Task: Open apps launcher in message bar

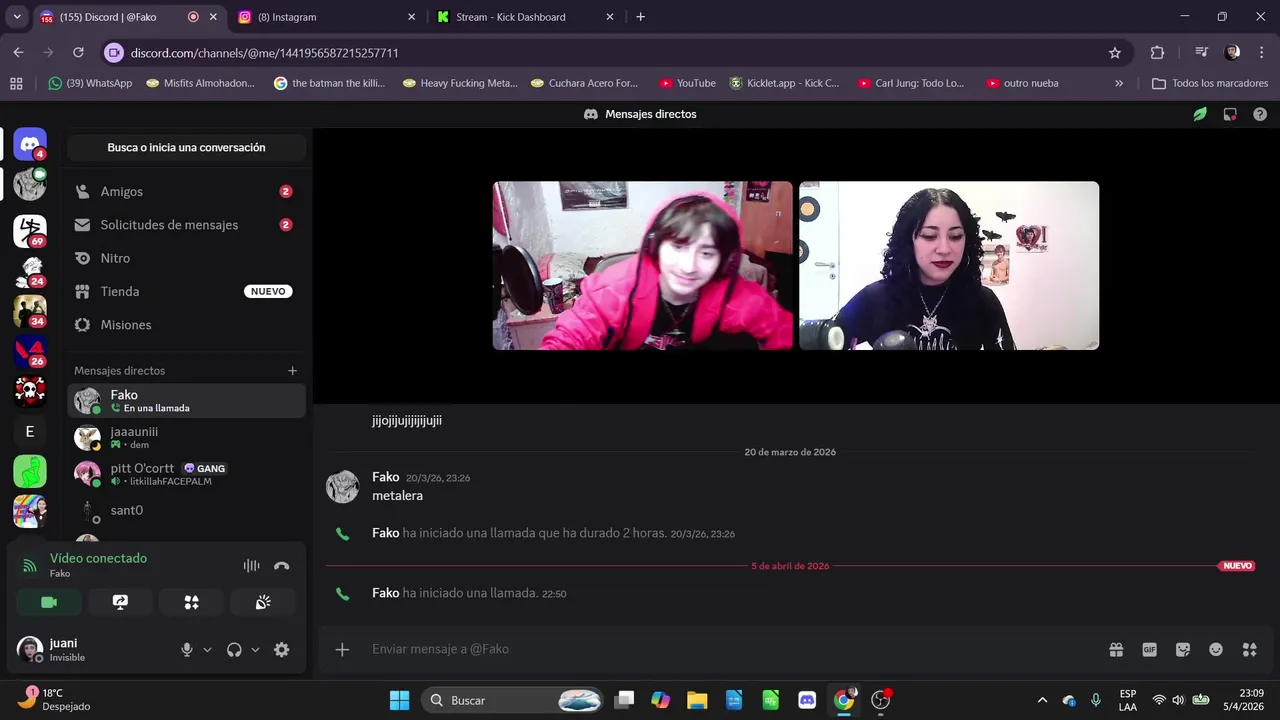Action: [x=1249, y=650]
